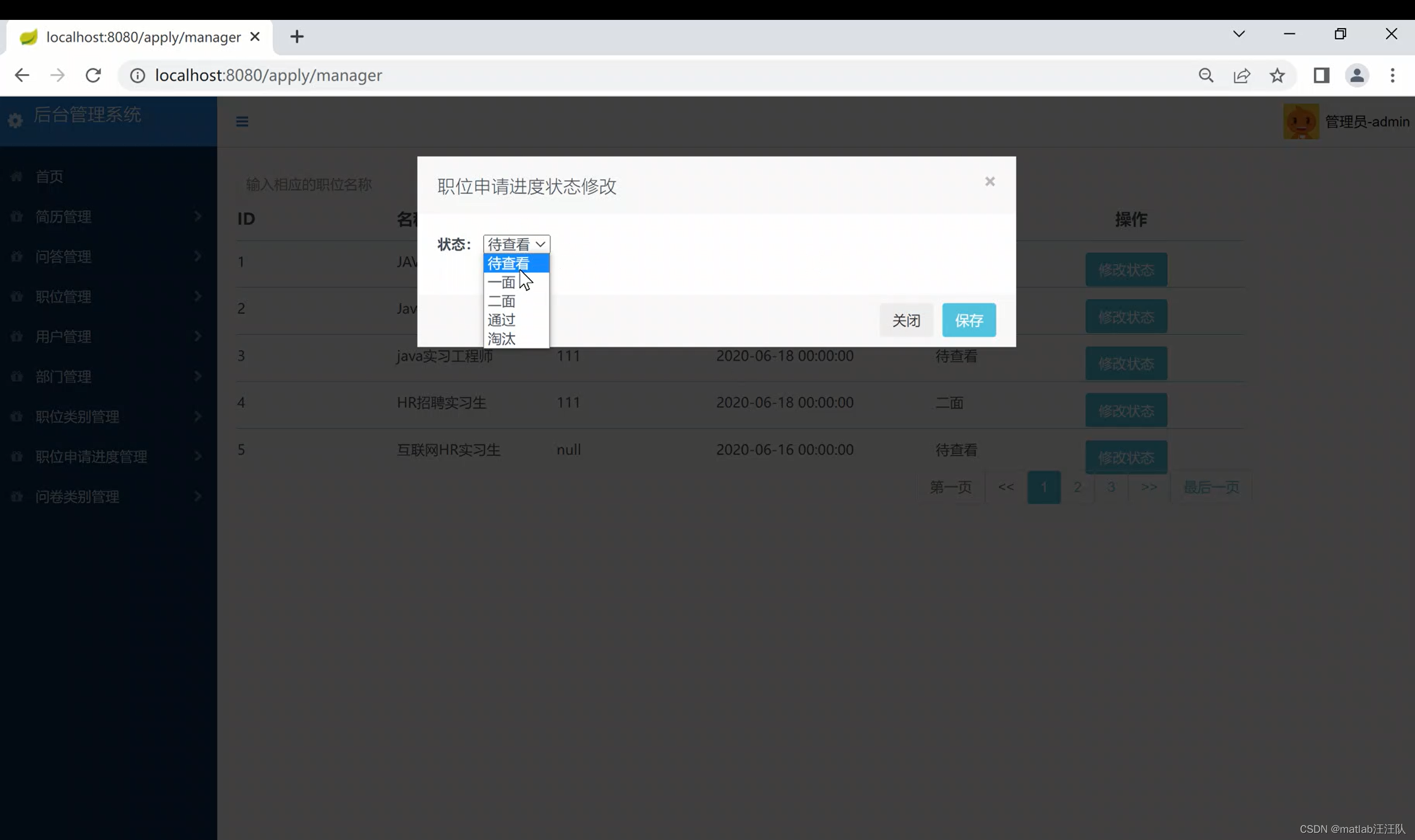The image size is (1415, 840).
Task: Open the tab search chevron
Action: (1239, 34)
